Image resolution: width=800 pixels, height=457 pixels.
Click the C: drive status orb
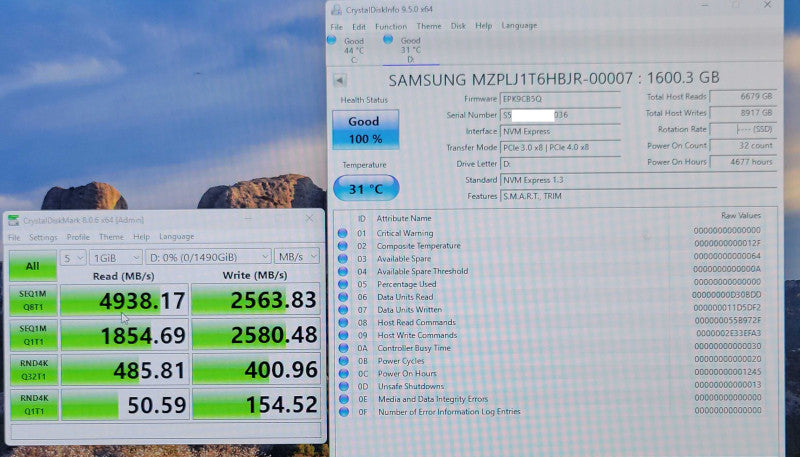pyautogui.click(x=332, y=40)
